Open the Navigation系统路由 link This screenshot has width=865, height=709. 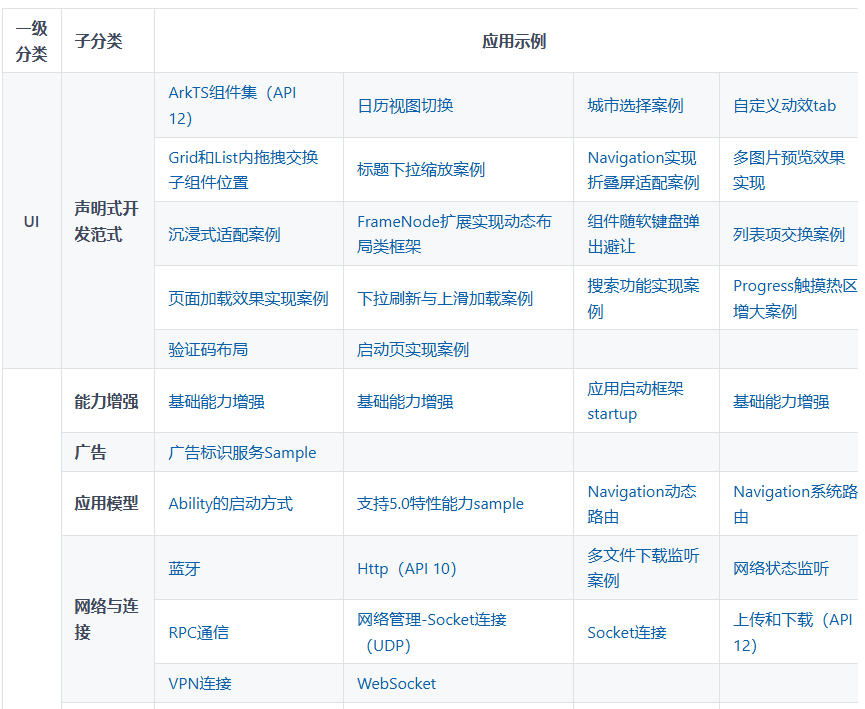(795, 504)
